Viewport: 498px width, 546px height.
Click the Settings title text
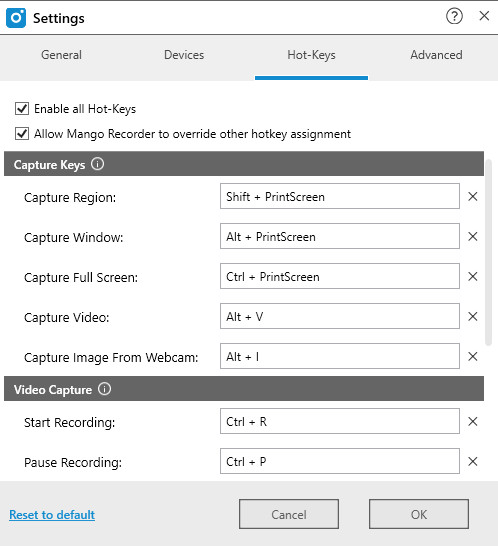(59, 18)
